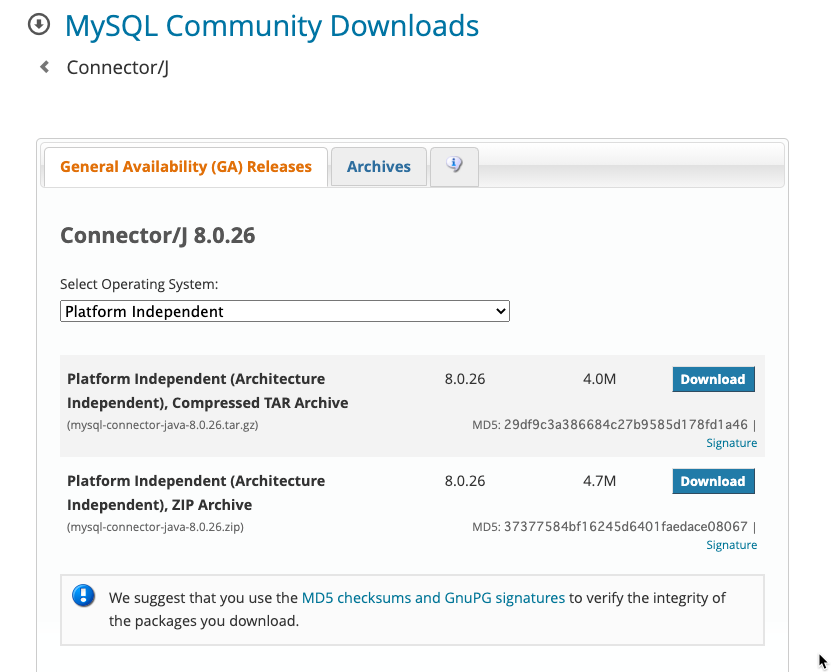This screenshot has height=672, width=837.
Task: Select the General Availability (GA) Releases tab
Action: [x=186, y=167]
